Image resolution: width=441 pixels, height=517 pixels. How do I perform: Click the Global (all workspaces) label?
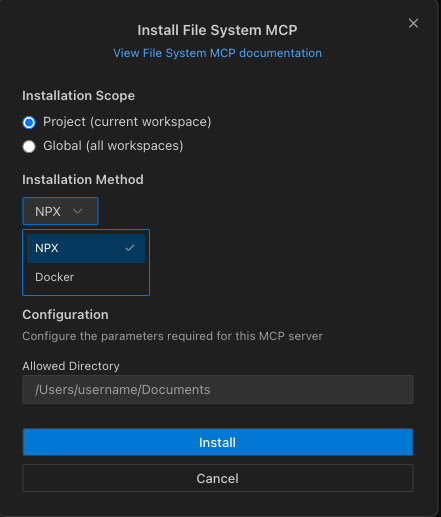113,146
